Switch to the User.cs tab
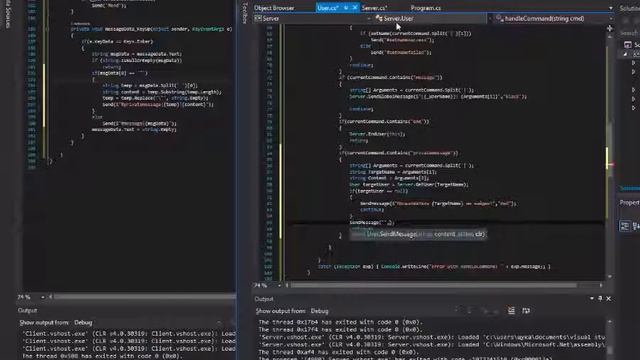The height and width of the screenshot is (360, 640). tap(328, 8)
